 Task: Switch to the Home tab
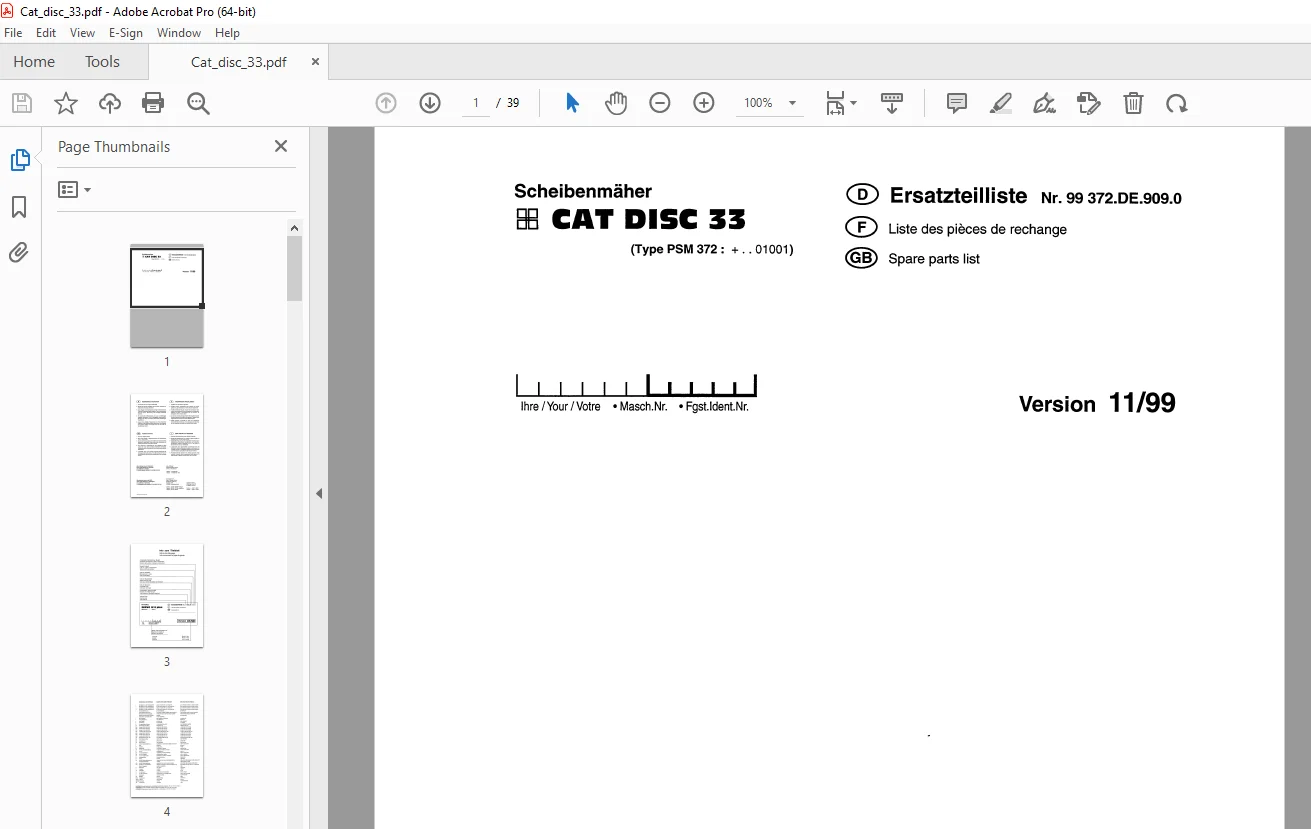pyautogui.click(x=34, y=62)
